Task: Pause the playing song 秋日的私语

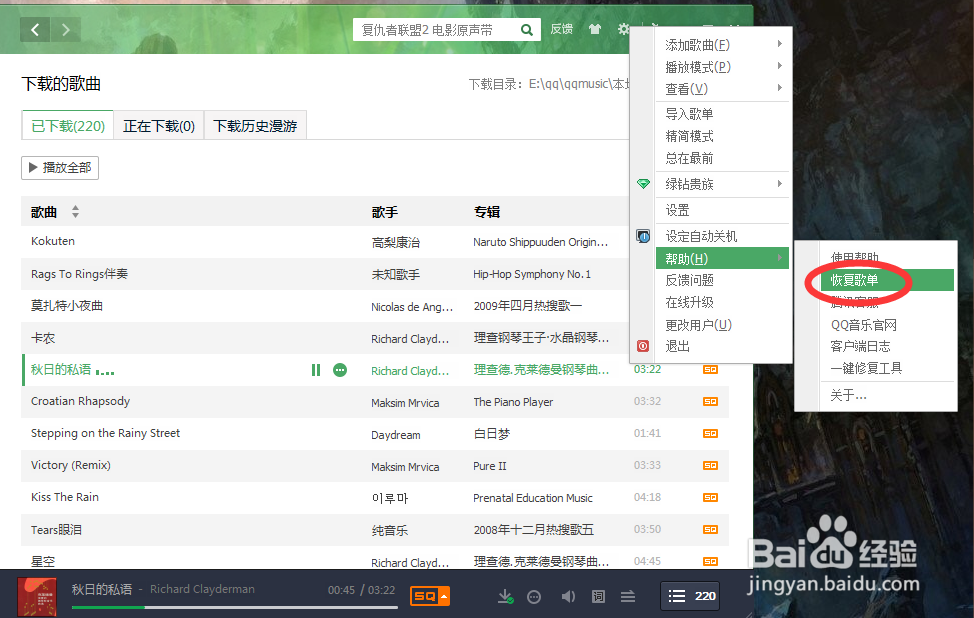Action: [x=316, y=370]
